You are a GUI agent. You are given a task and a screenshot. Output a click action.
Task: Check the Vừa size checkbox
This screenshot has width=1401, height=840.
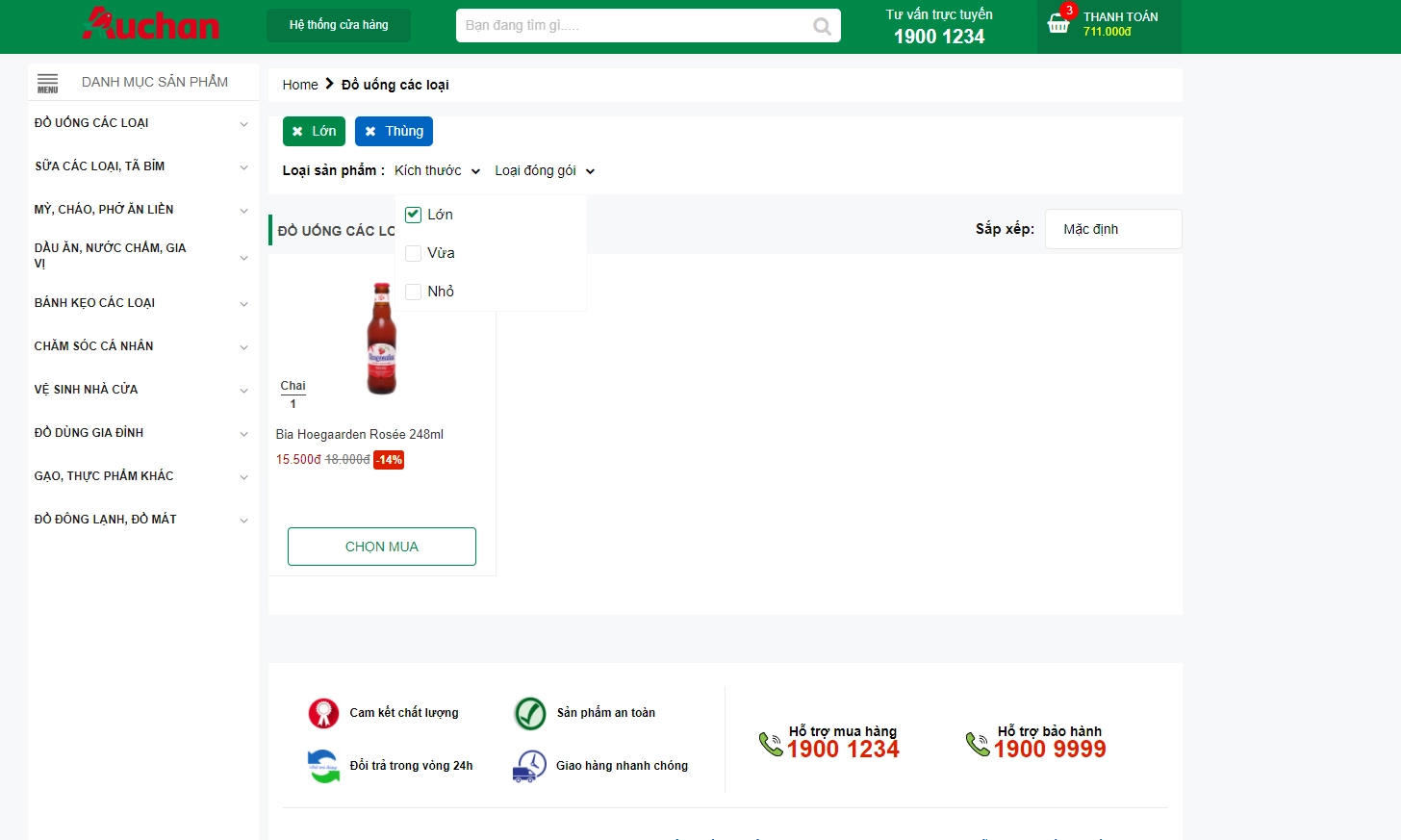pyautogui.click(x=414, y=253)
